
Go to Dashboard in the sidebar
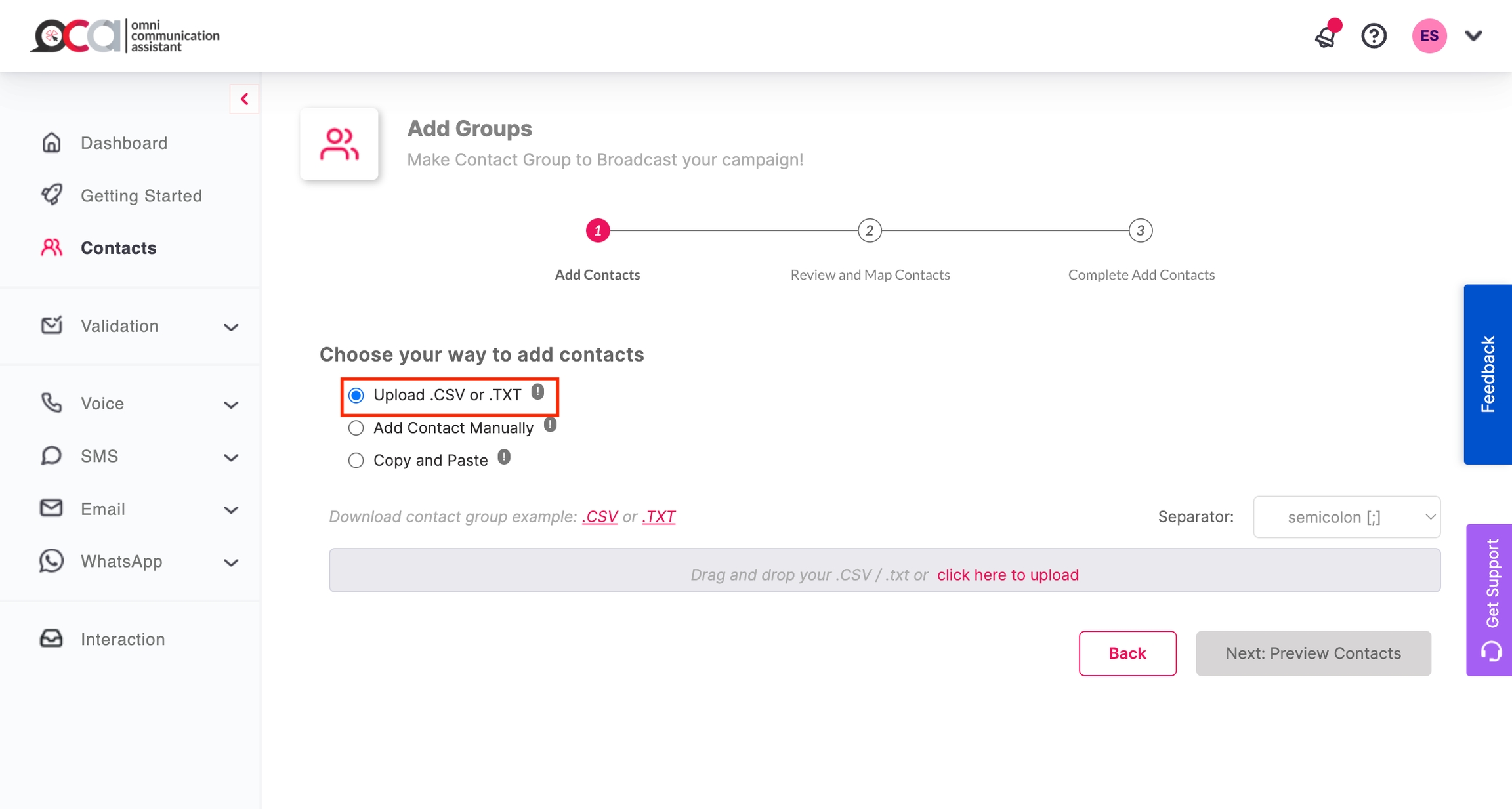[123, 143]
